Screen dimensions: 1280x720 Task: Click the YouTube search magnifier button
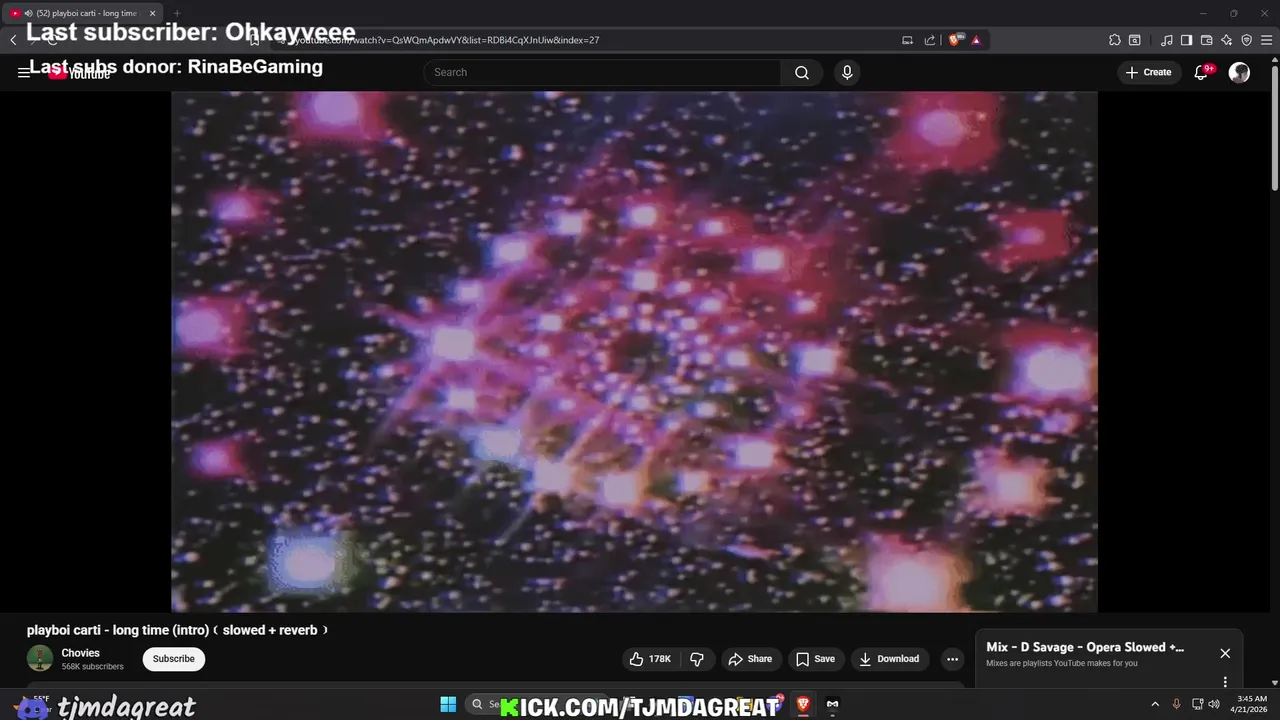(x=802, y=72)
